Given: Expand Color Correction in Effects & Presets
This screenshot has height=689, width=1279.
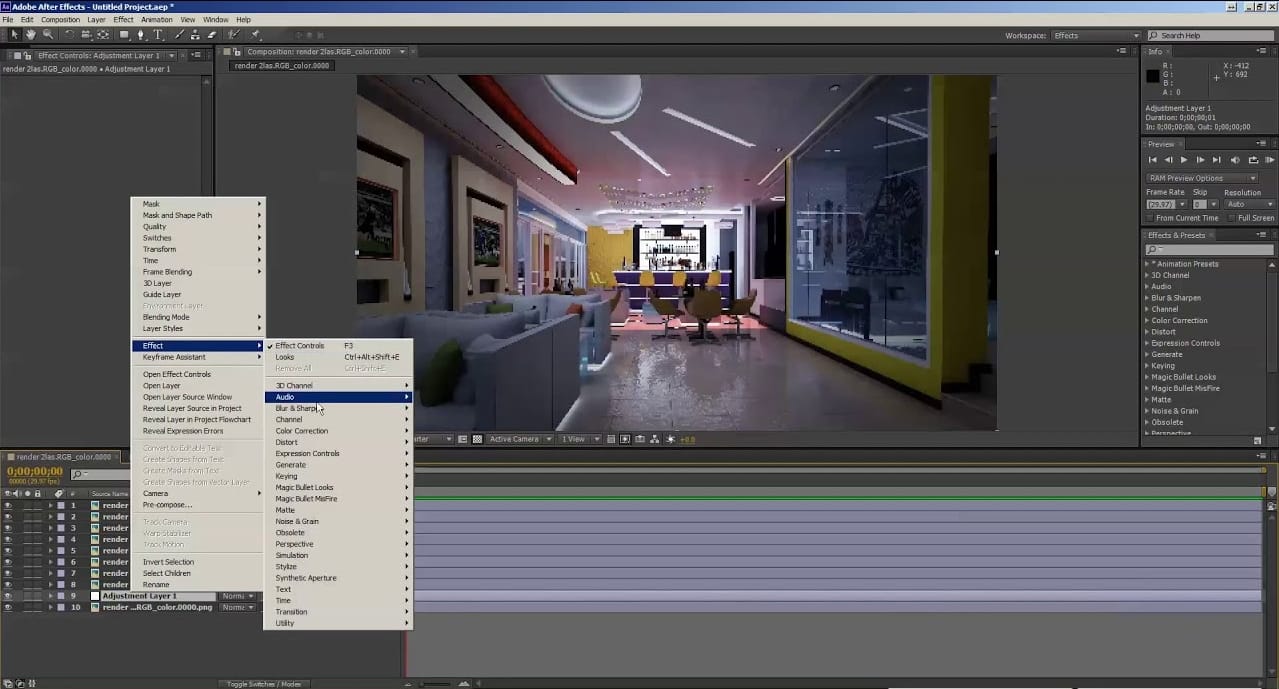Looking at the screenshot, I should (x=1147, y=321).
